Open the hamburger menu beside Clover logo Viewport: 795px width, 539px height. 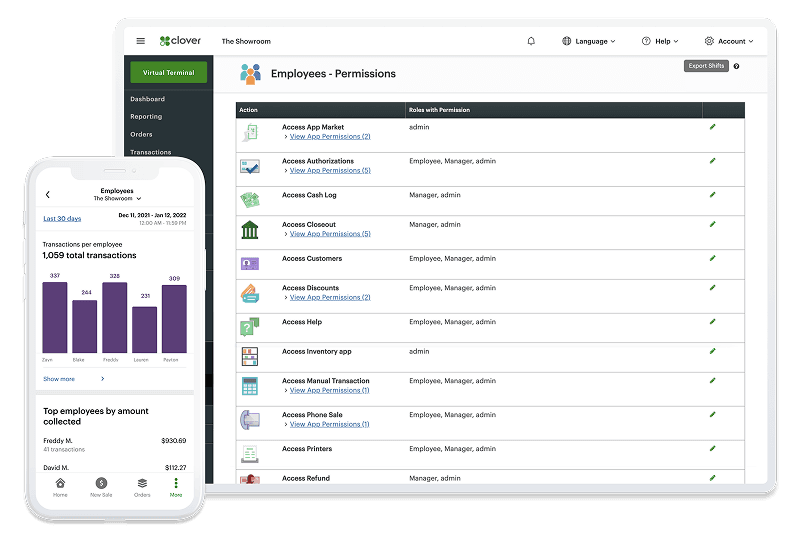coord(140,41)
